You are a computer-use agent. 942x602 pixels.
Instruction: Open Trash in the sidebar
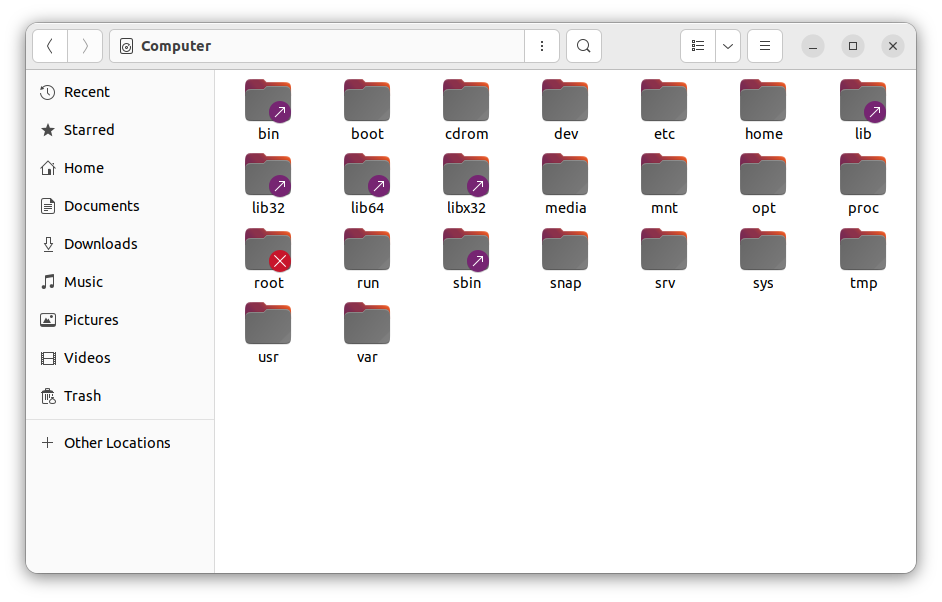coord(120,396)
